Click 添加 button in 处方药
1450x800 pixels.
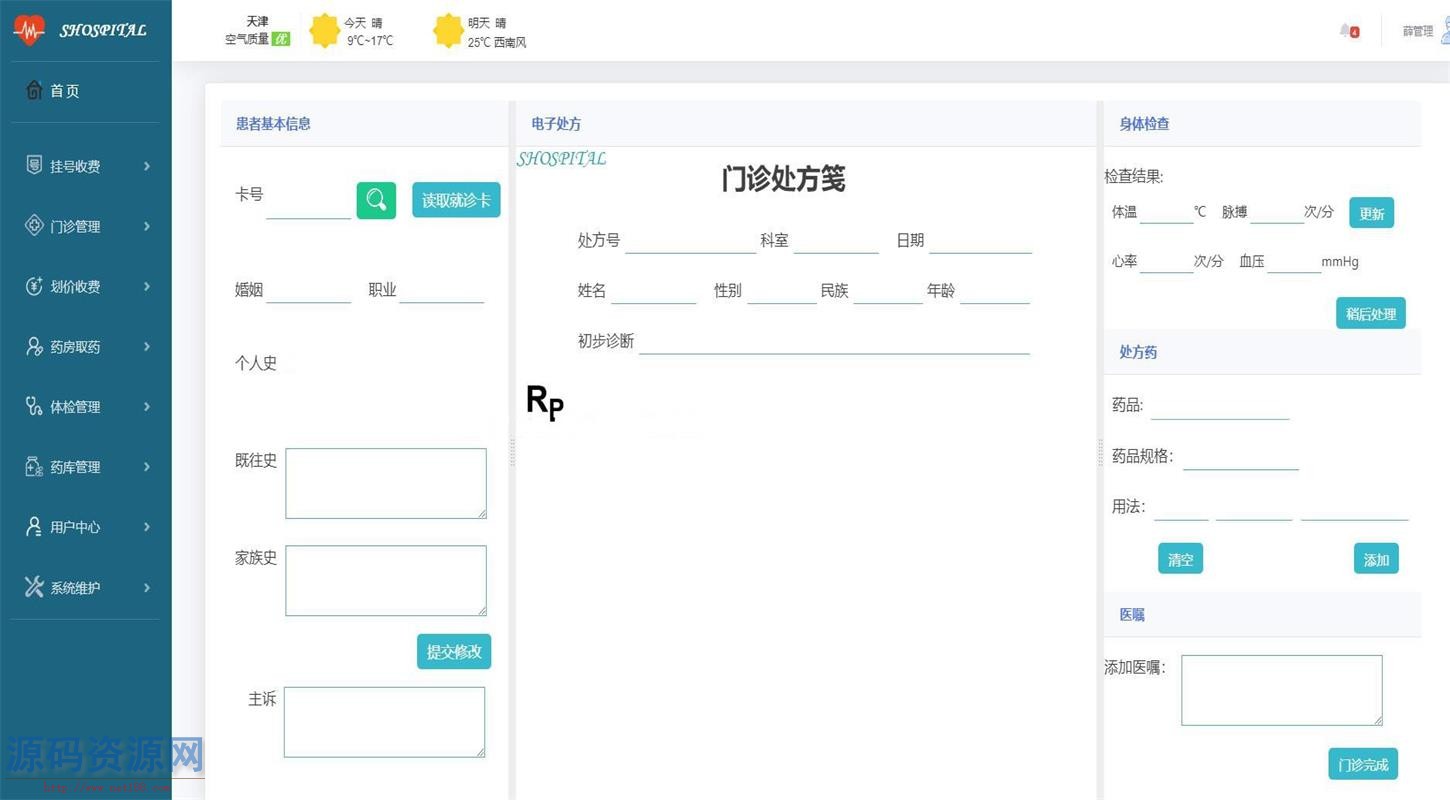click(1376, 559)
